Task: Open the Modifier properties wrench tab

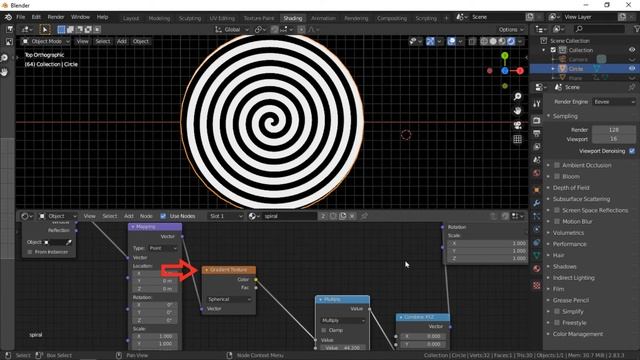Action: coord(537,203)
